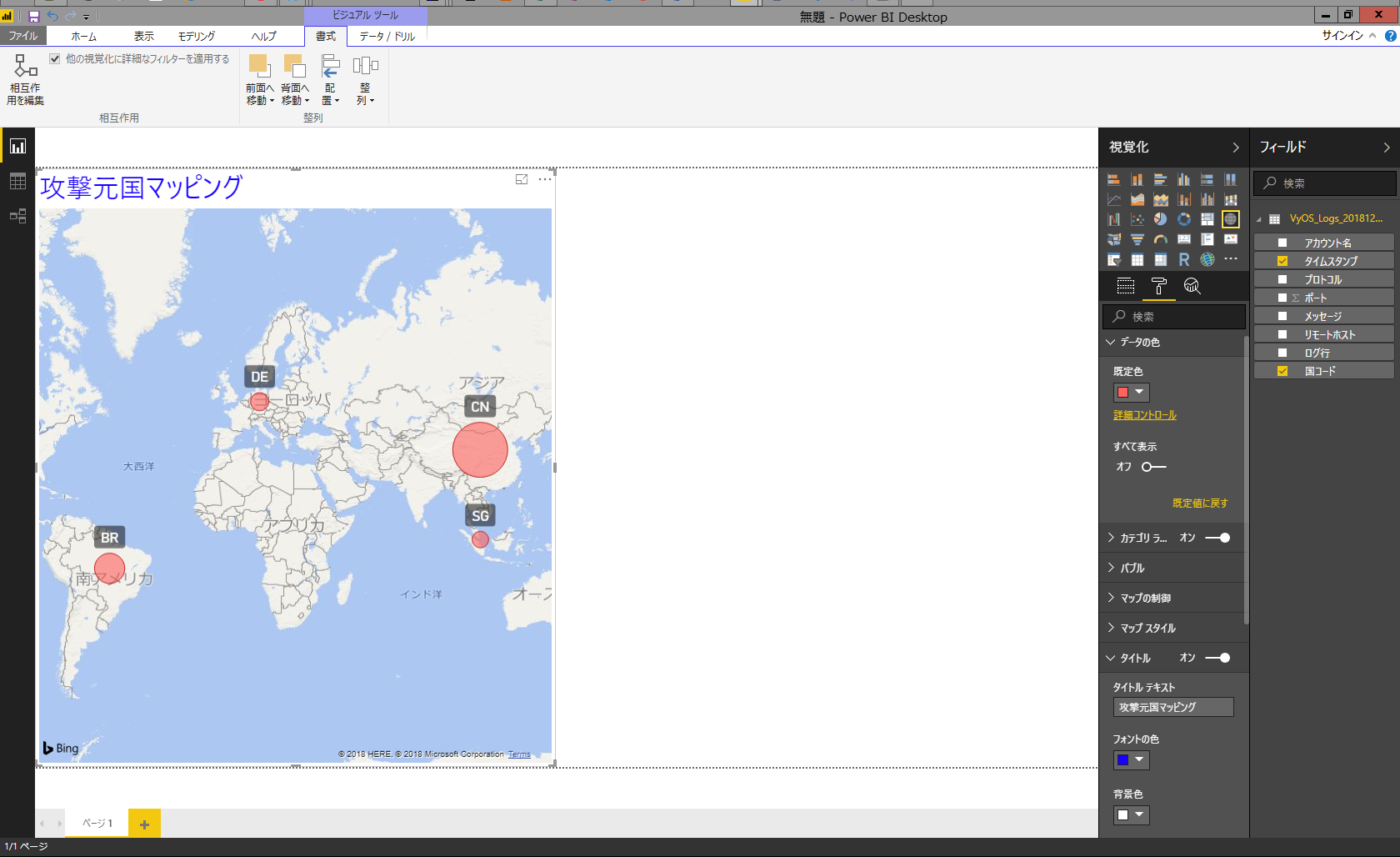Collapse the フィールド pane chevron
This screenshot has height=857, width=1400.
1387,148
